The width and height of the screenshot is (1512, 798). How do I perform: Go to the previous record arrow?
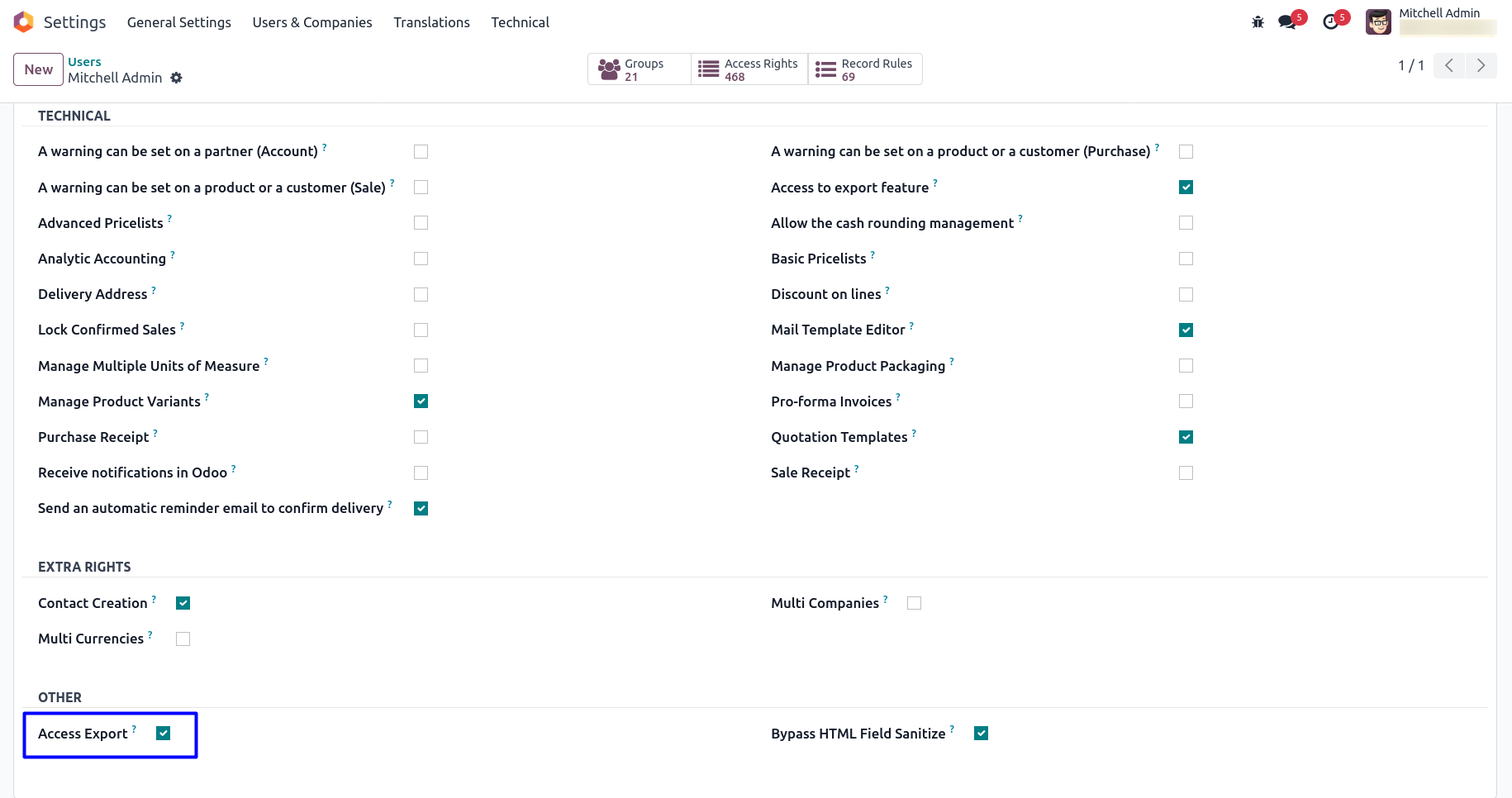point(1449,65)
